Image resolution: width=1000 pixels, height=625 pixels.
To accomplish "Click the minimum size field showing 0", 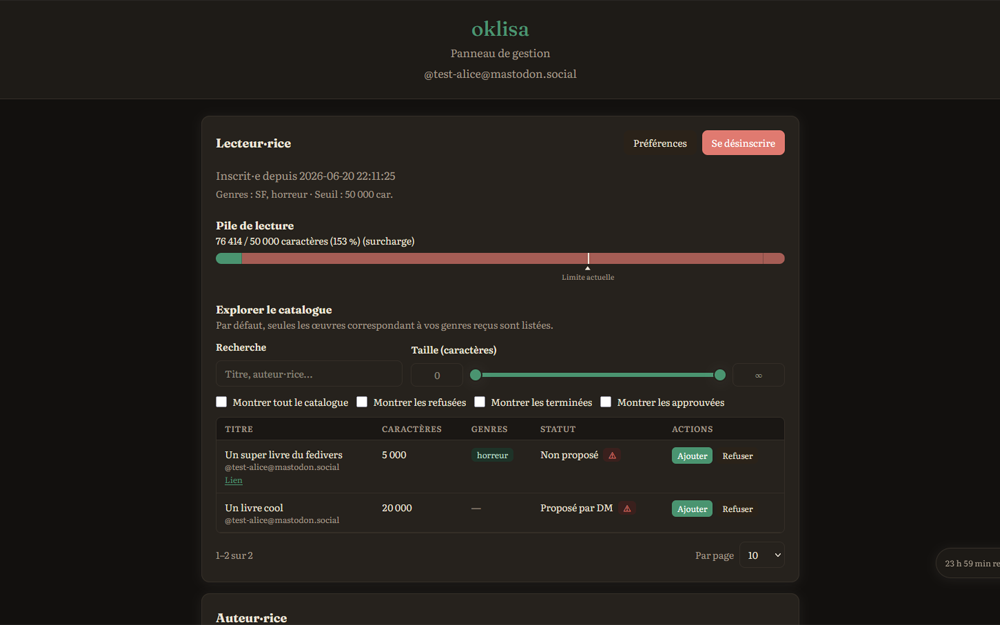I will pos(437,375).
